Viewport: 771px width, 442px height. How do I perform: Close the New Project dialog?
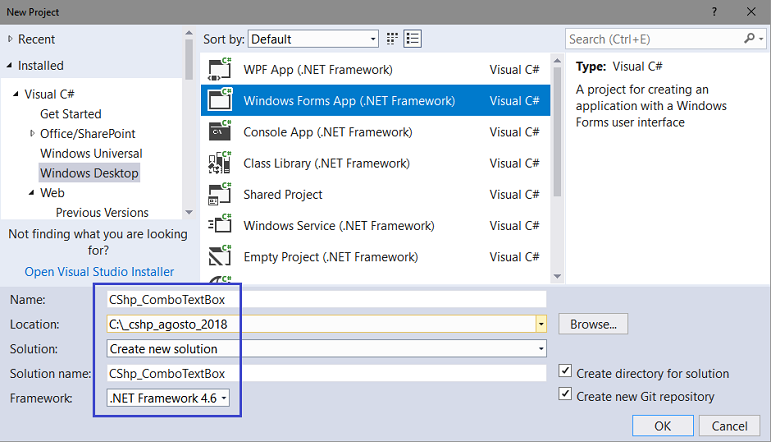pyautogui.click(x=751, y=12)
